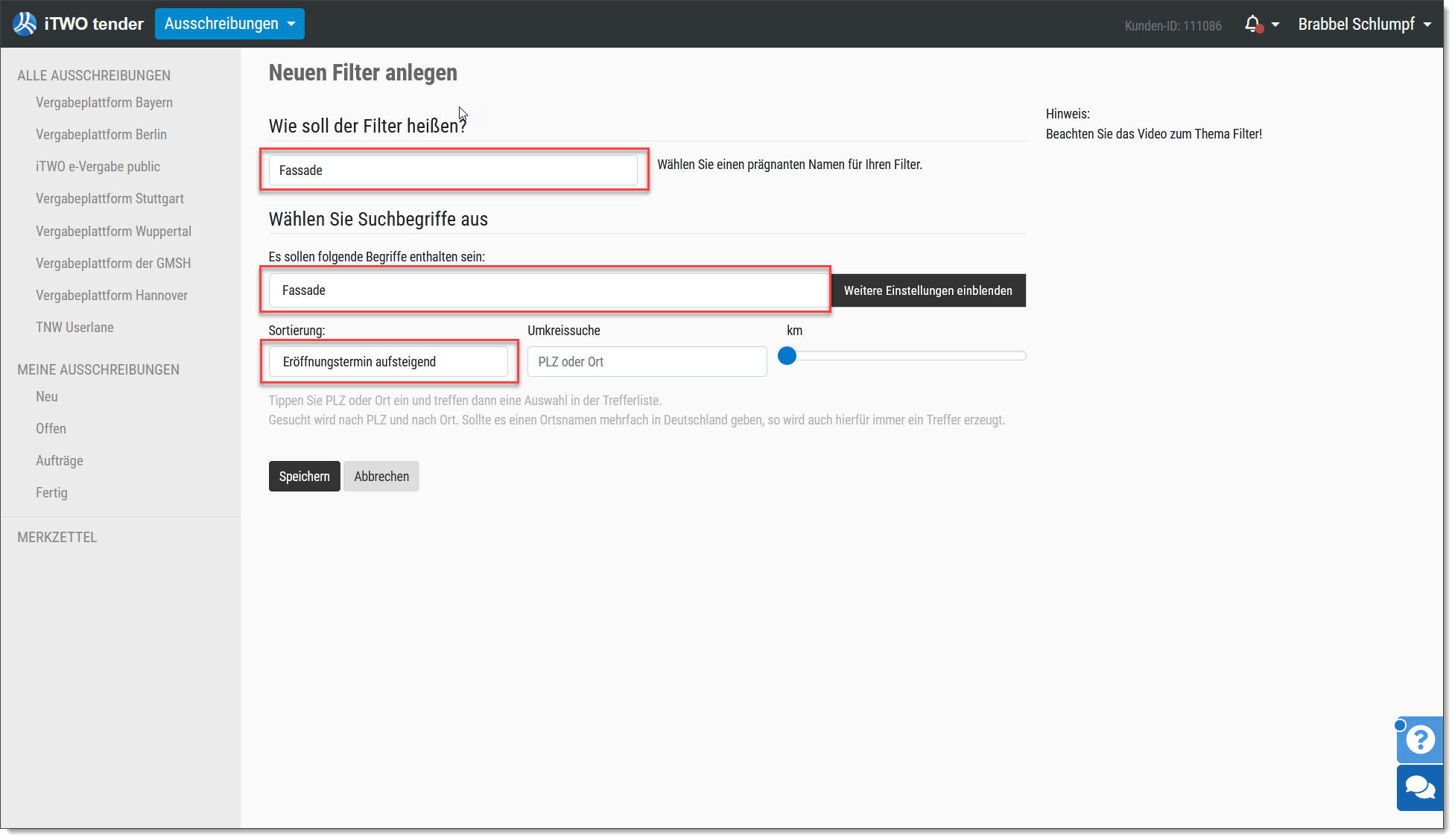
Task: Open iTWO e-Vergabe public
Action: click(x=98, y=167)
